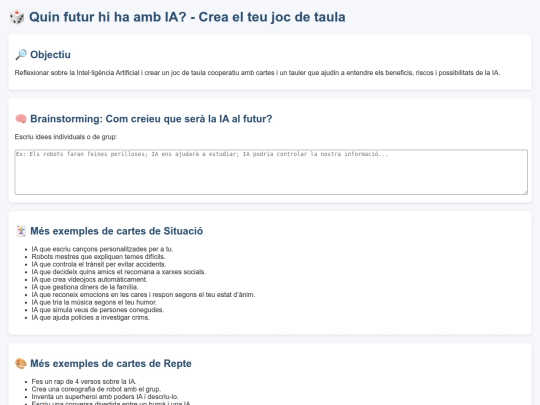Click the 'Més exemples de cartes de Situació' heading
Screen dimensions: 540x405
coord(117,231)
